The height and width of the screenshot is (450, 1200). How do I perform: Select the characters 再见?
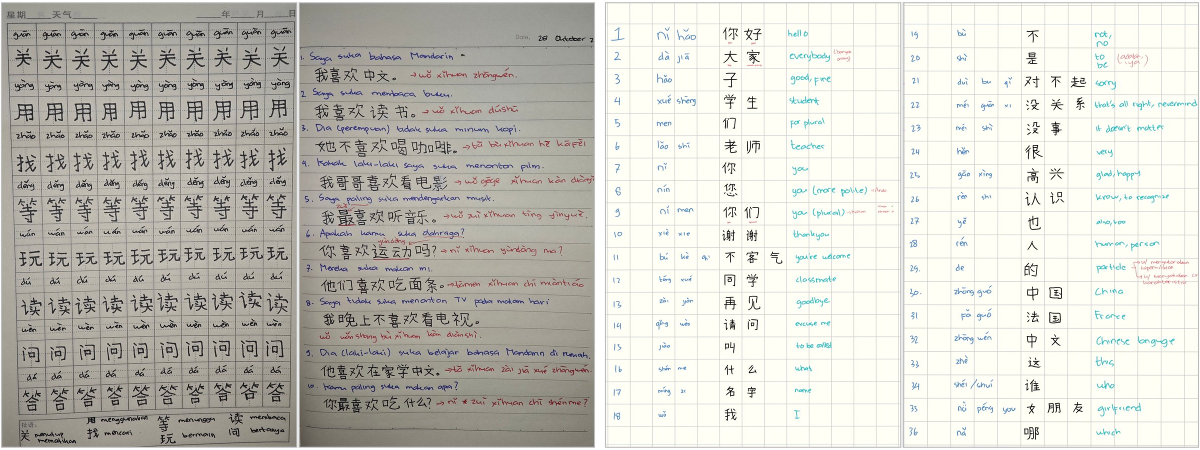tap(742, 302)
